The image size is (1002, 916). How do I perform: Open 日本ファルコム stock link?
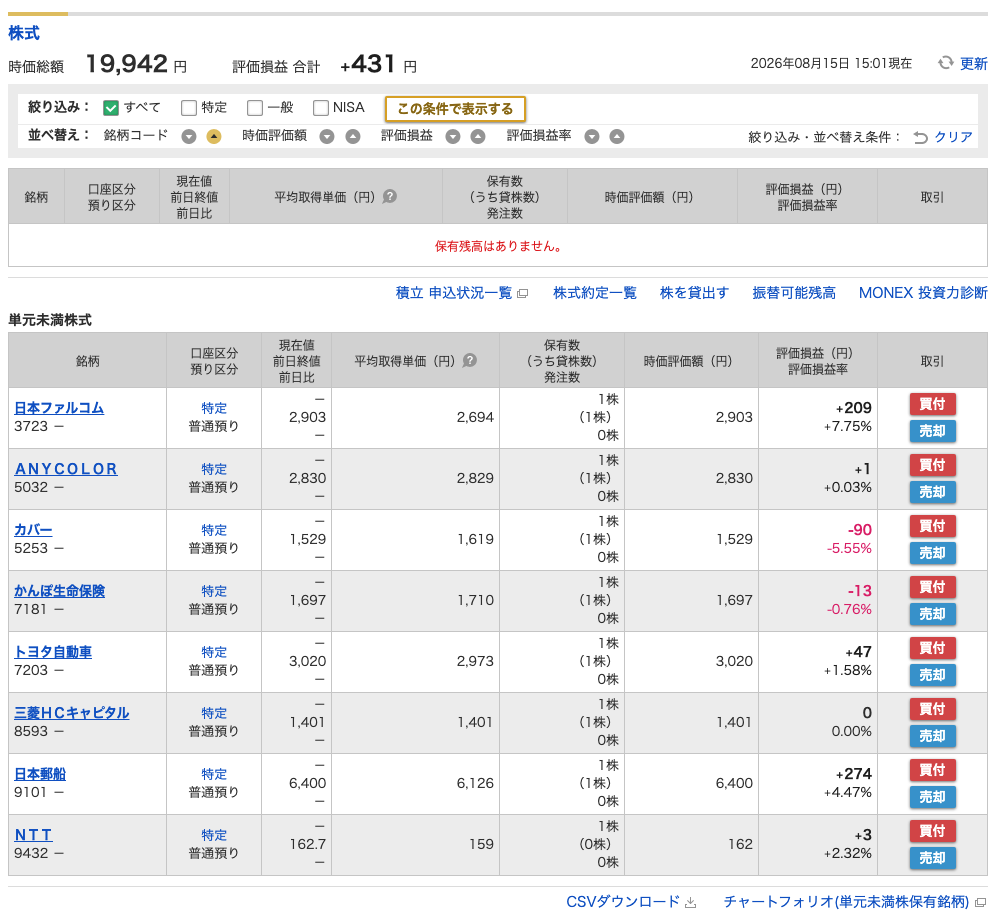pyautogui.click(x=59, y=408)
